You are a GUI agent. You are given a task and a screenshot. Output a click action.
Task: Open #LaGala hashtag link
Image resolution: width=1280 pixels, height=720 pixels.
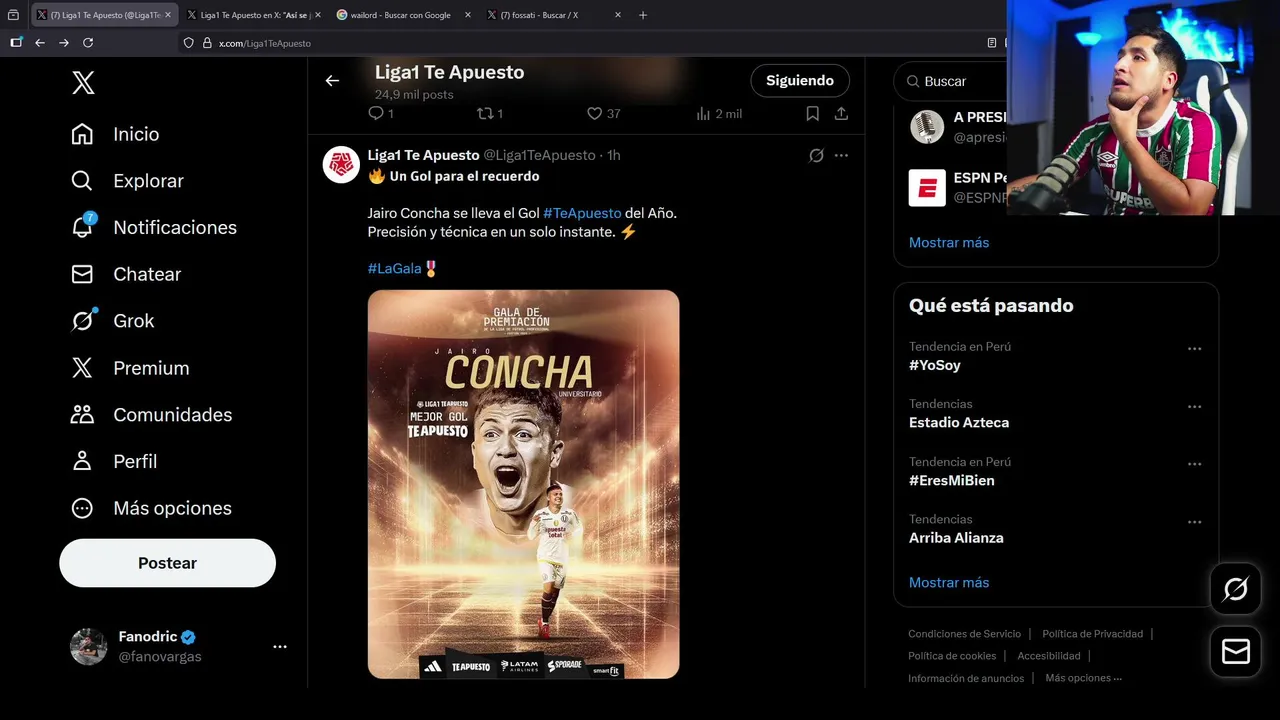click(395, 268)
